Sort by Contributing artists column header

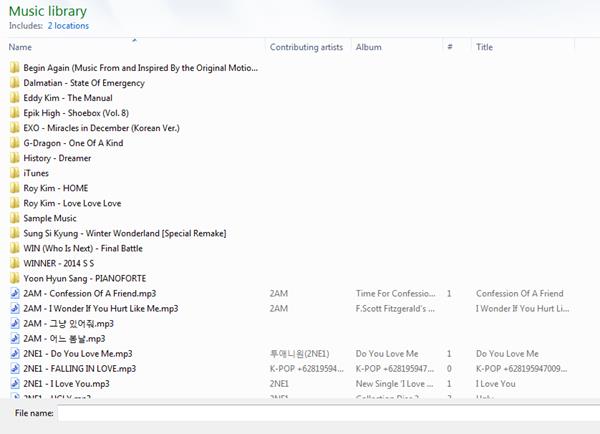(x=307, y=47)
